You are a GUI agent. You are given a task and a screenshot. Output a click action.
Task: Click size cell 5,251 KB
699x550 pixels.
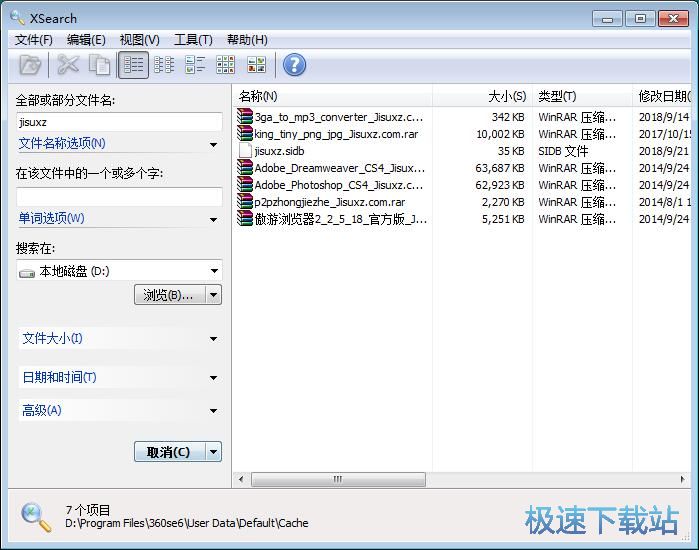click(x=503, y=219)
